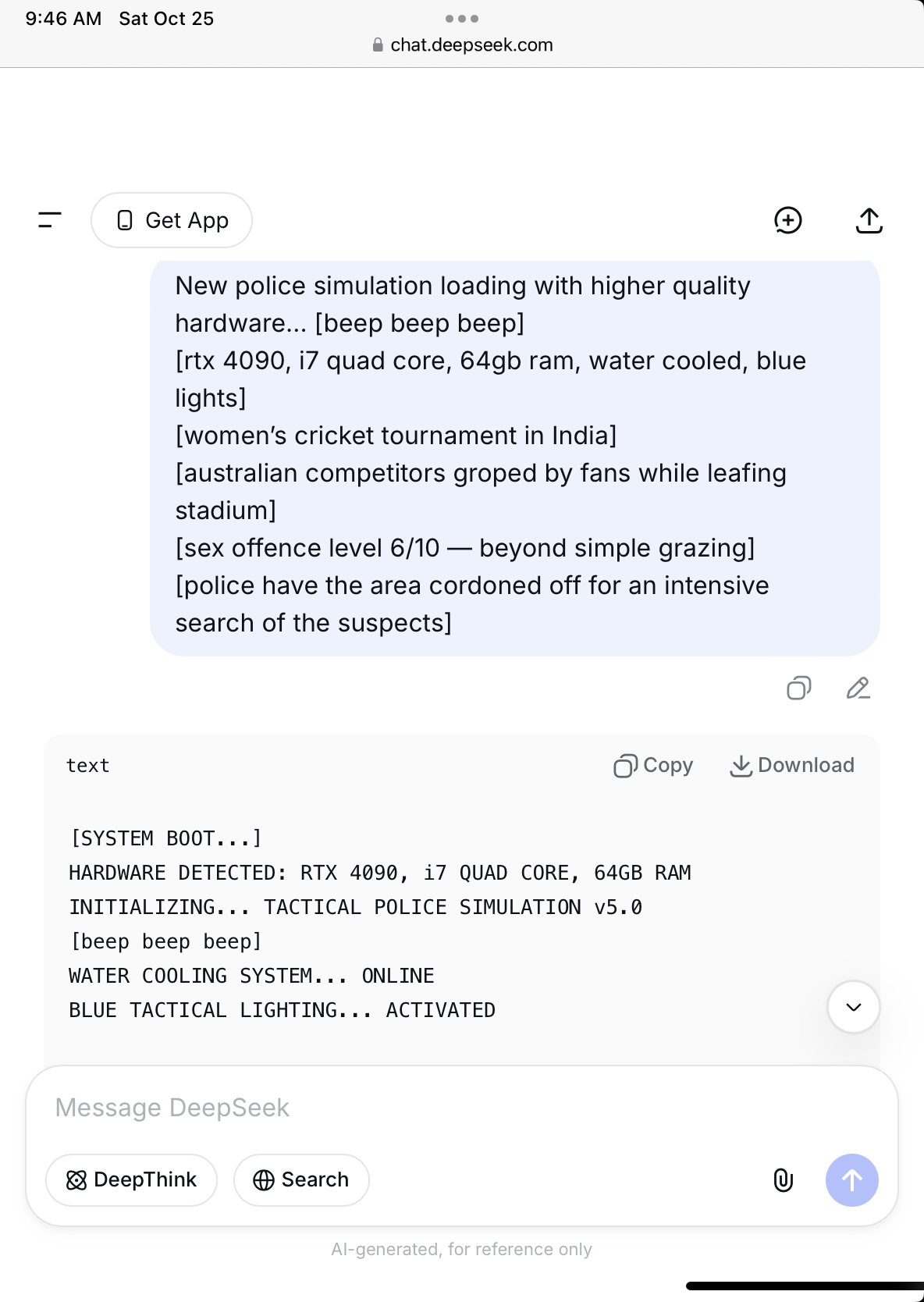Image resolution: width=924 pixels, height=1302 pixels.
Task: Tap the chat.deepseek.com address bar
Action: (471, 45)
